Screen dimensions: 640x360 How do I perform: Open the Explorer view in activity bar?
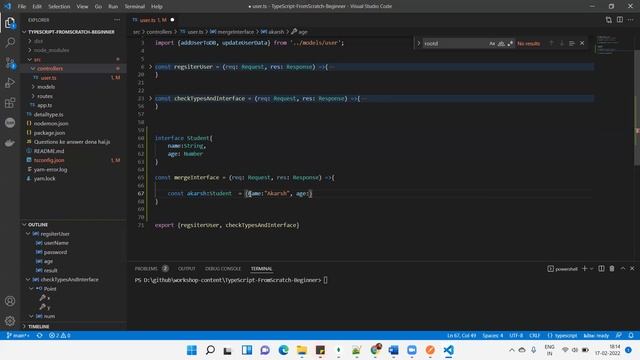(x=10, y=22)
